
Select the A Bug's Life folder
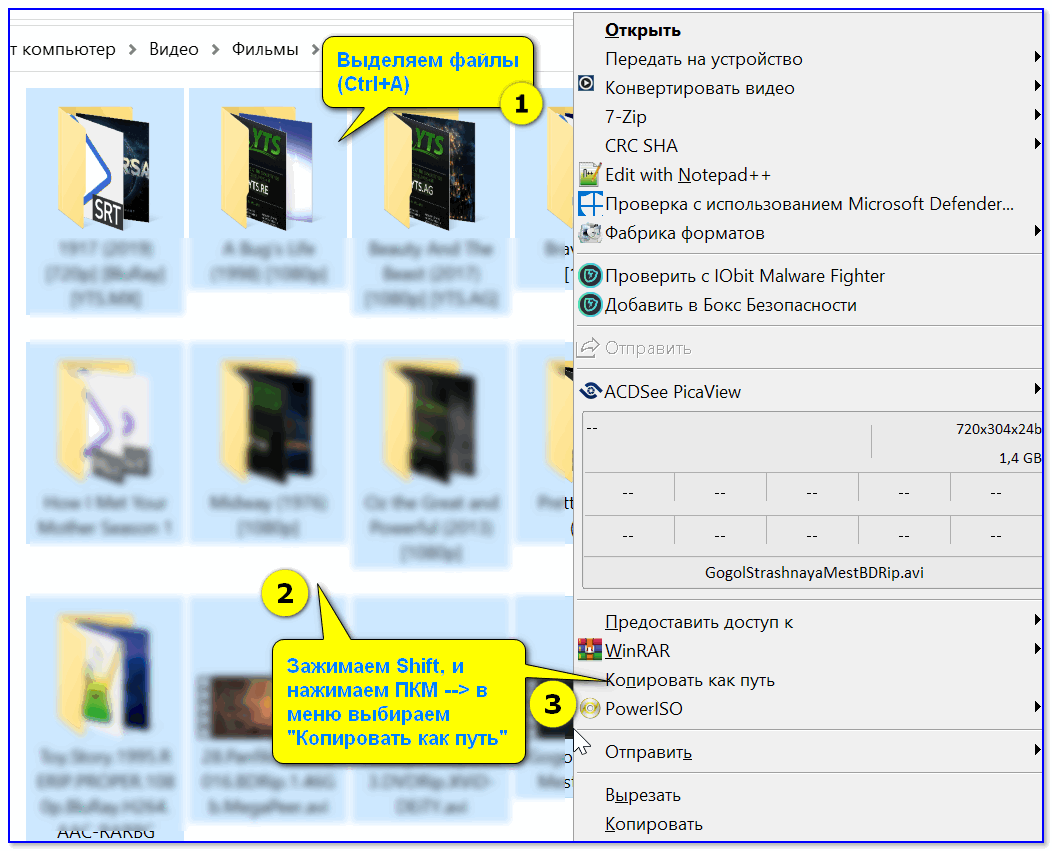coord(268,189)
